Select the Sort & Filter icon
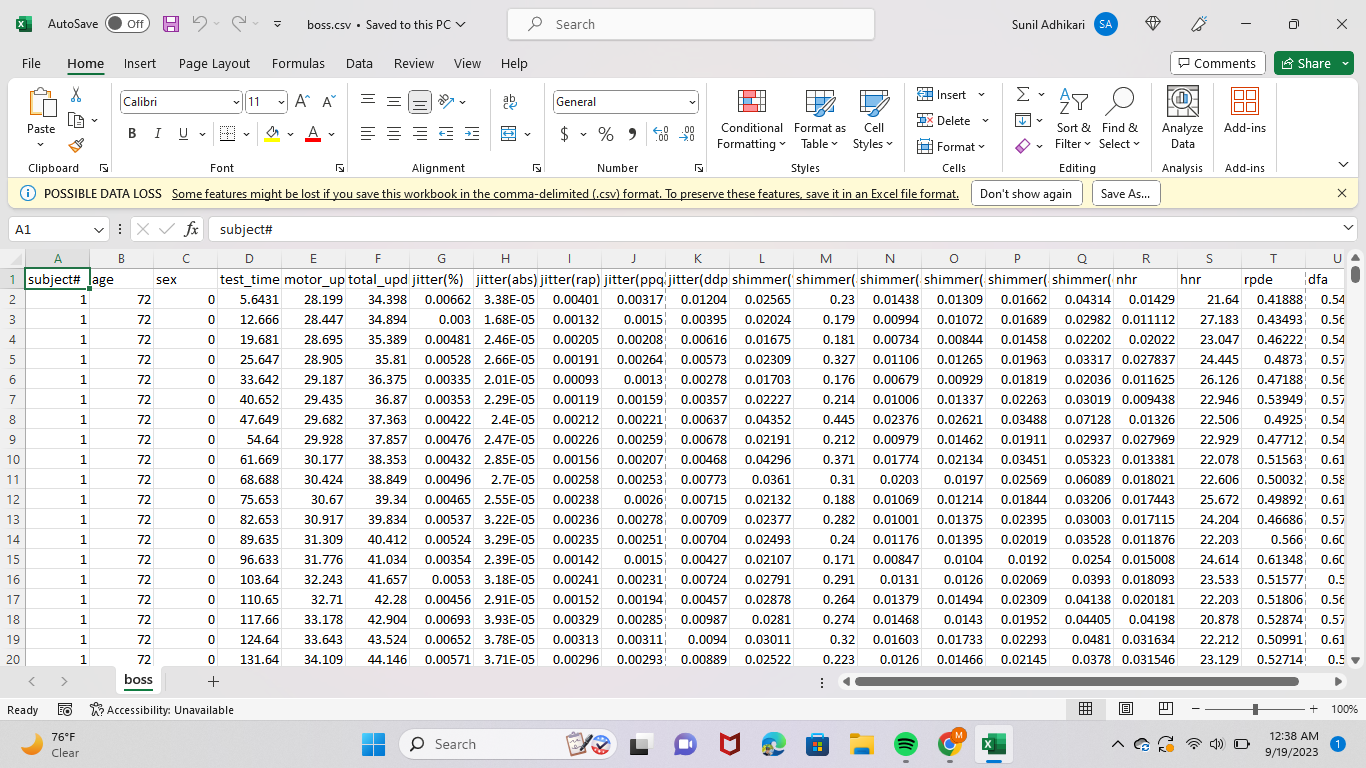 (x=1073, y=120)
